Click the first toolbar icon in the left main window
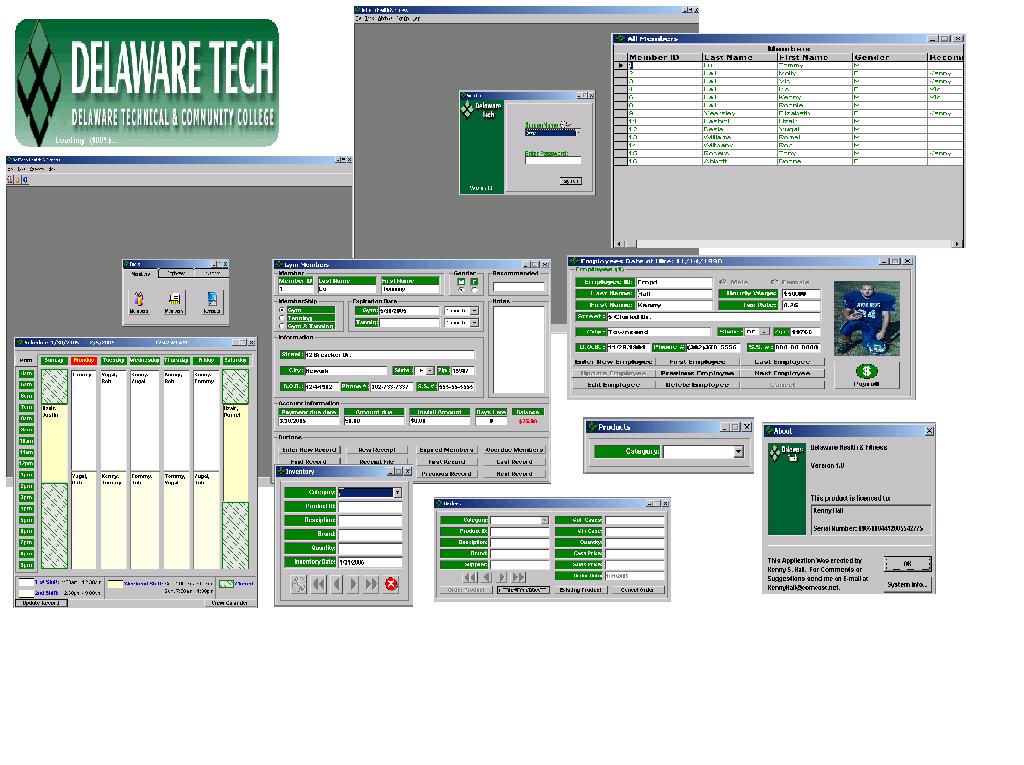 (x=10, y=180)
